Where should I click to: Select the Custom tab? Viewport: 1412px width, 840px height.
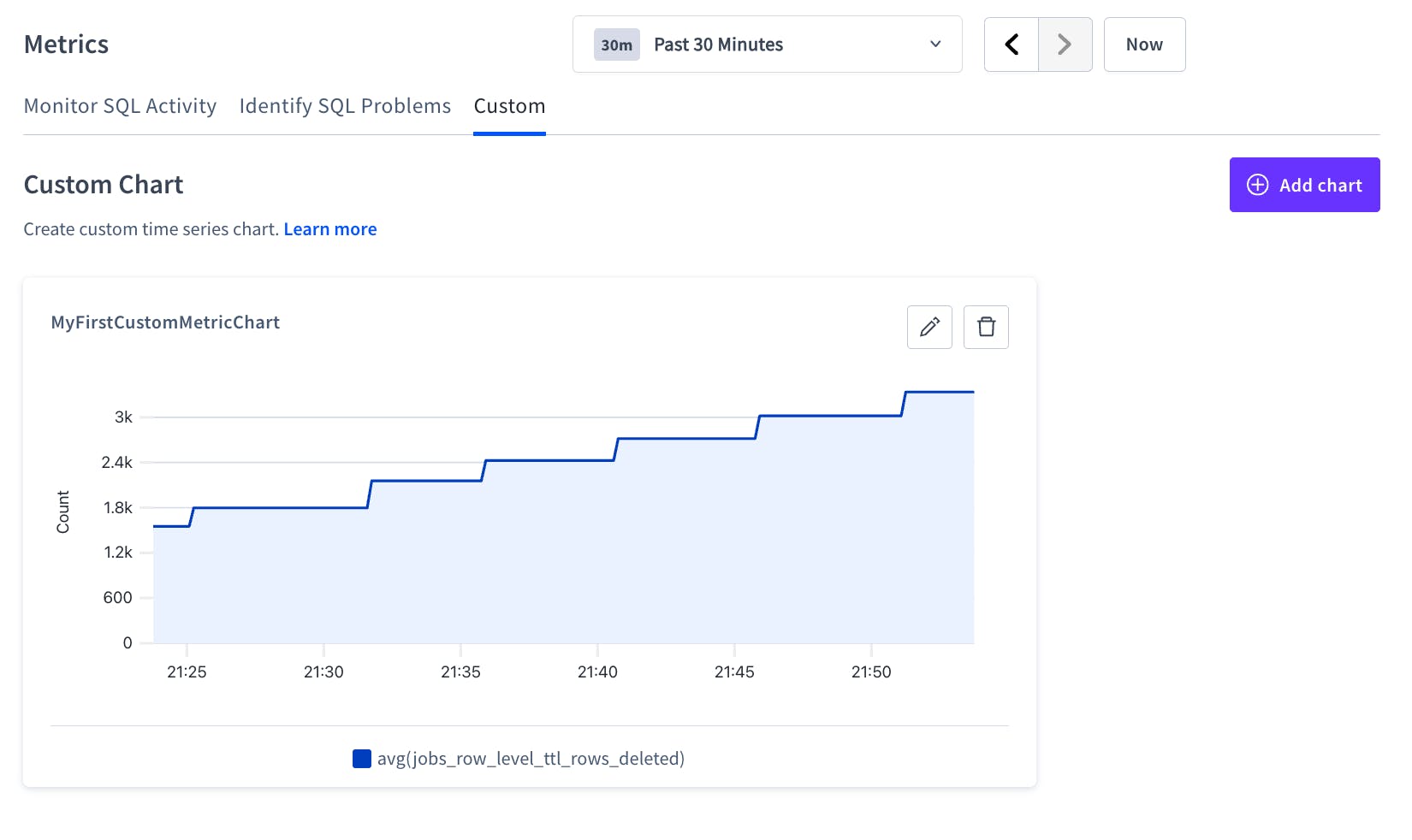point(509,105)
